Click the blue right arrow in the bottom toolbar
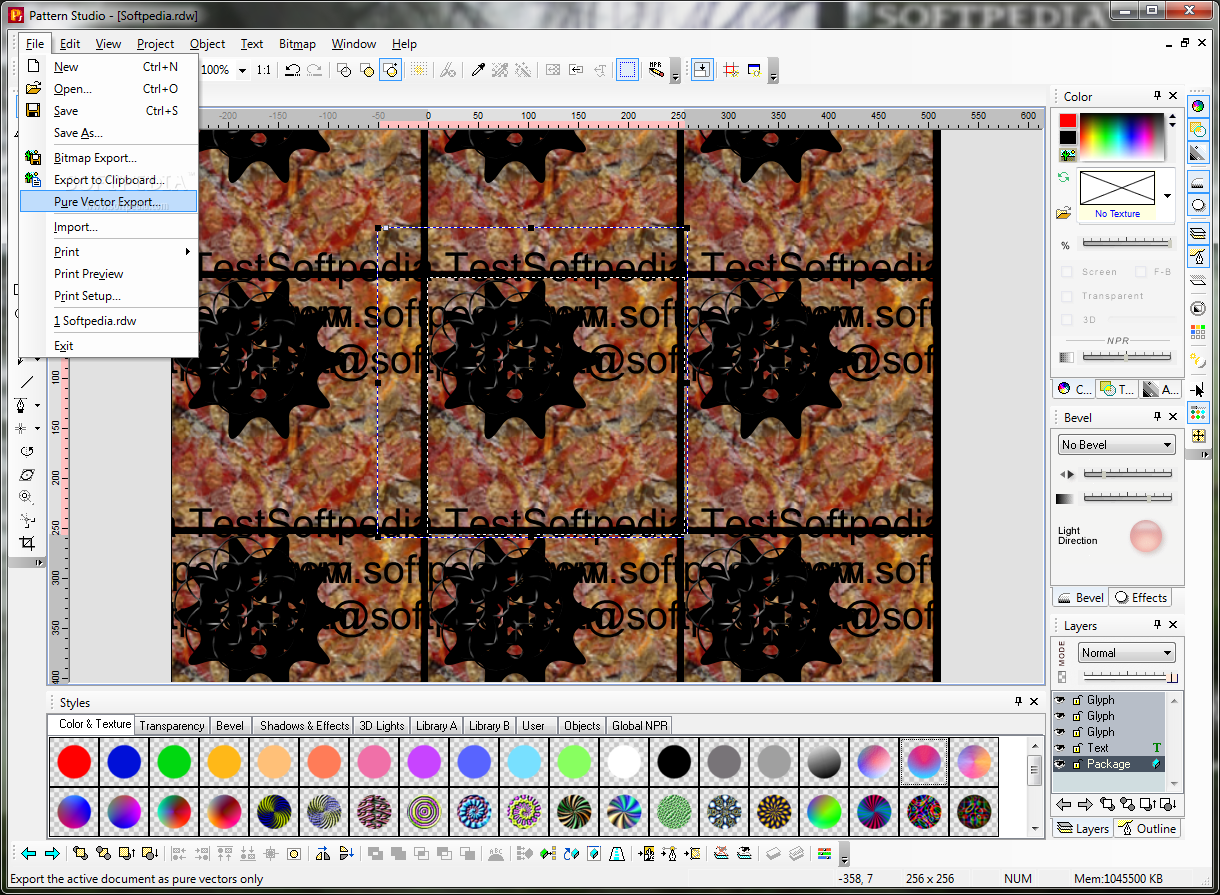This screenshot has width=1220, height=895. click(x=52, y=853)
